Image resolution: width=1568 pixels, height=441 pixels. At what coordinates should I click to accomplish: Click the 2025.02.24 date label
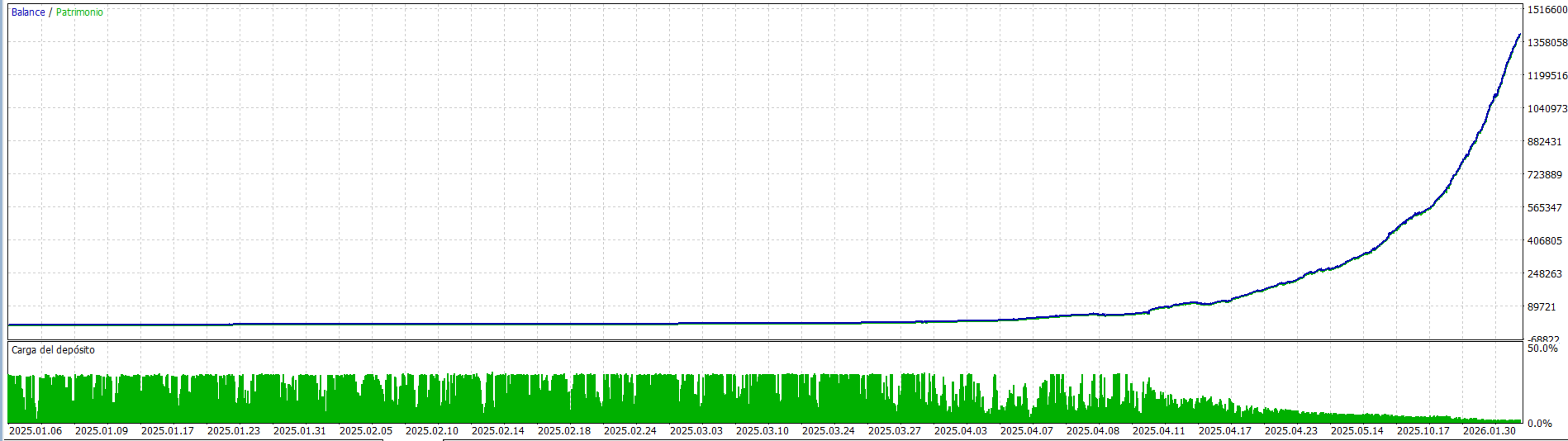coord(630,431)
